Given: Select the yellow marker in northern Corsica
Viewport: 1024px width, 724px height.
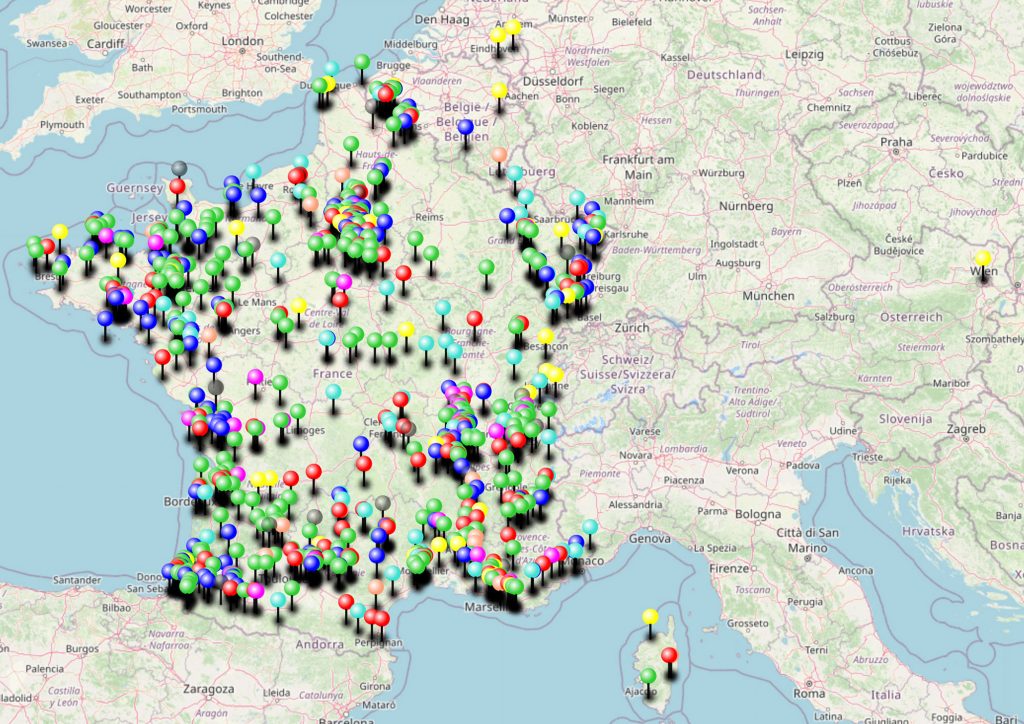Looking at the screenshot, I should coord(650,616).
